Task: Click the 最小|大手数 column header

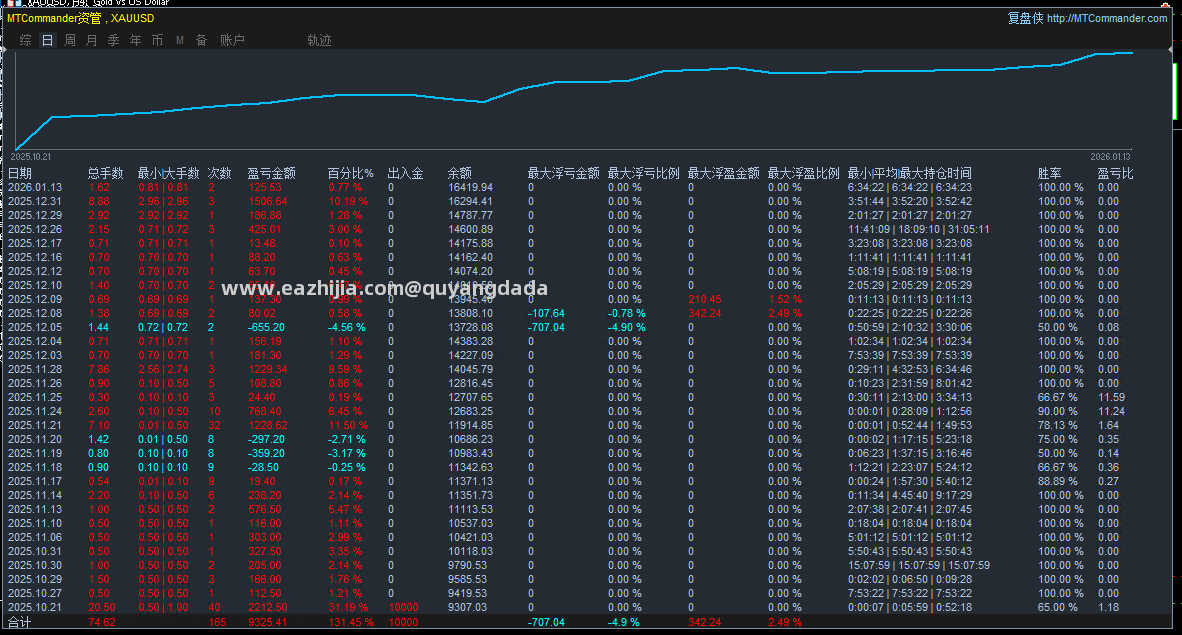Action: (168, 173)
